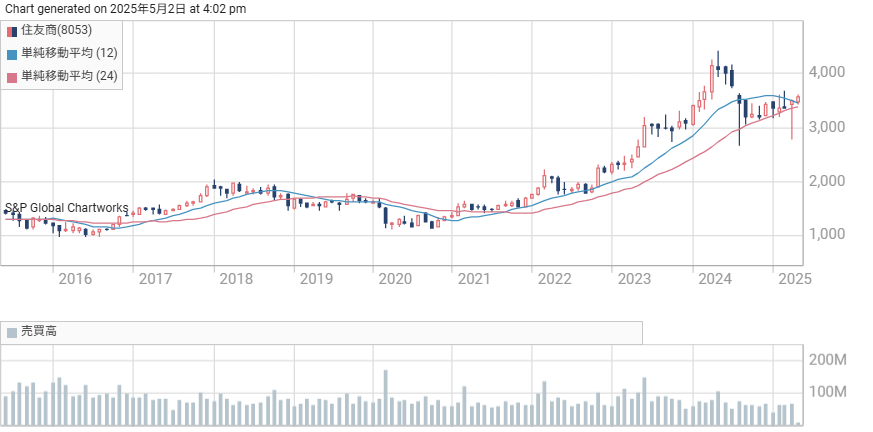Screen dimensions: 873x432
Task: Click the 2019 year axis label
Action: pos(316,278)
